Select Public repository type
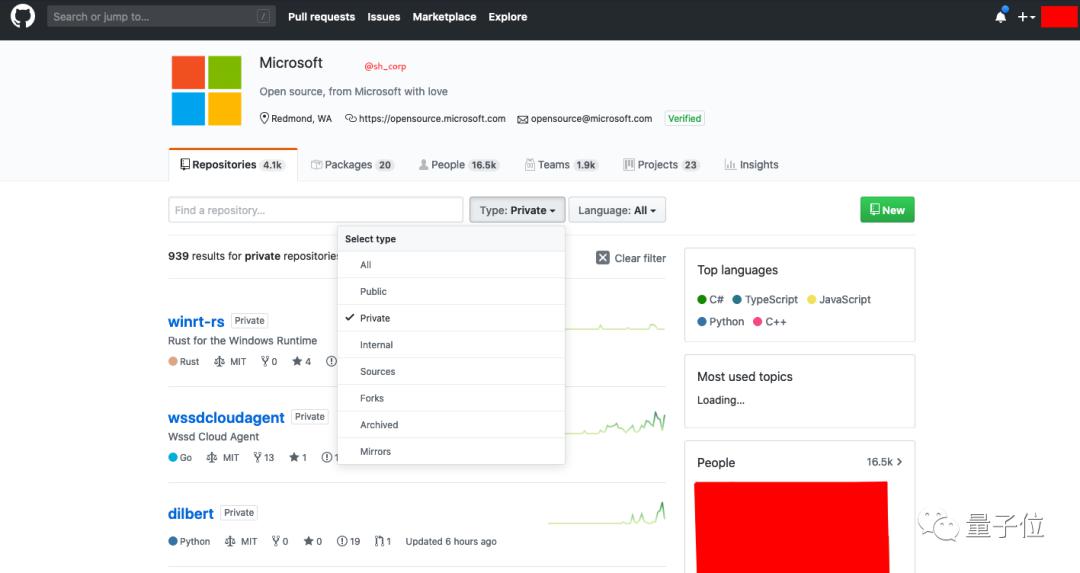1080x573 pixels. tap(451, 291)
